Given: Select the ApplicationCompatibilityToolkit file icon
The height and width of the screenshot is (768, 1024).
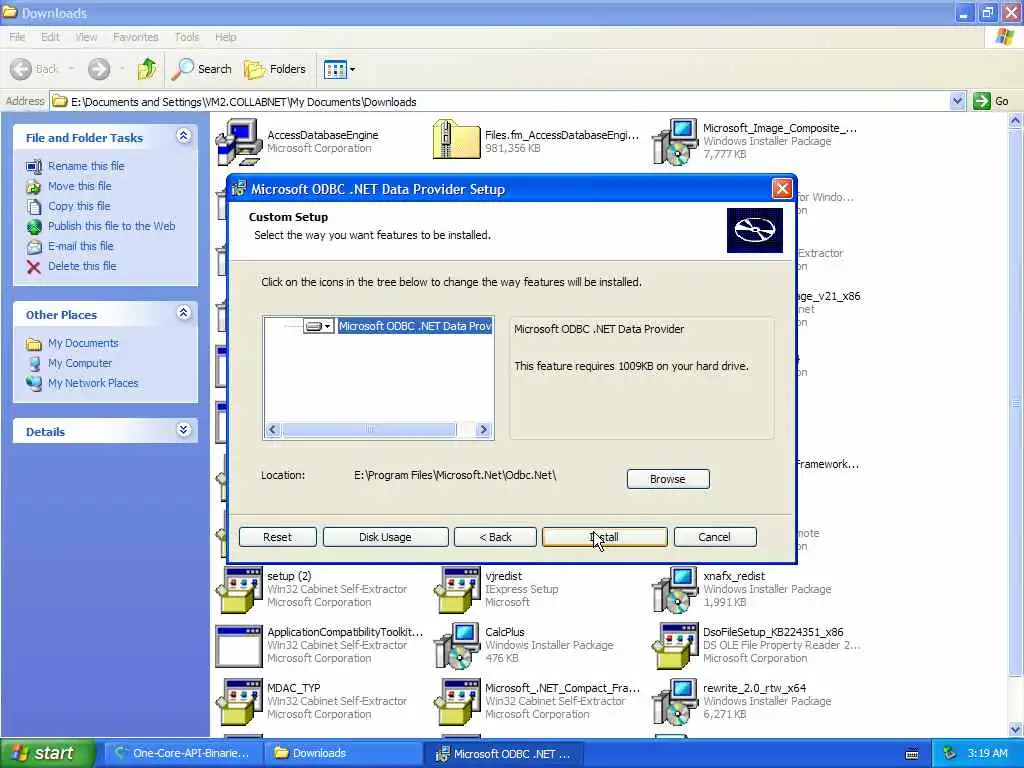Looking at the screenshot, I should click(239, 646).
